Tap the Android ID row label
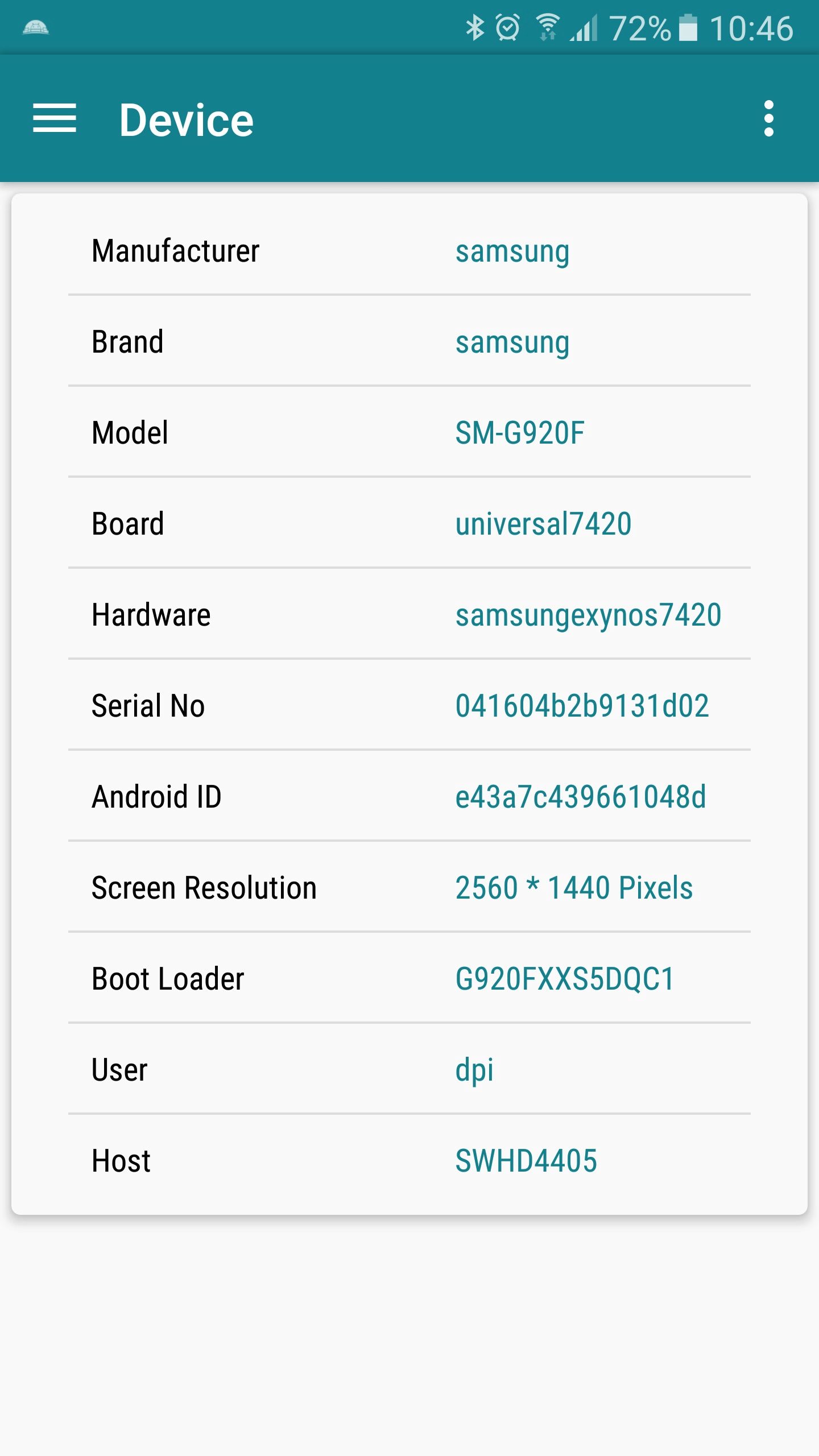The width and height of the screenshot is (819, 1456). (156, 797)
